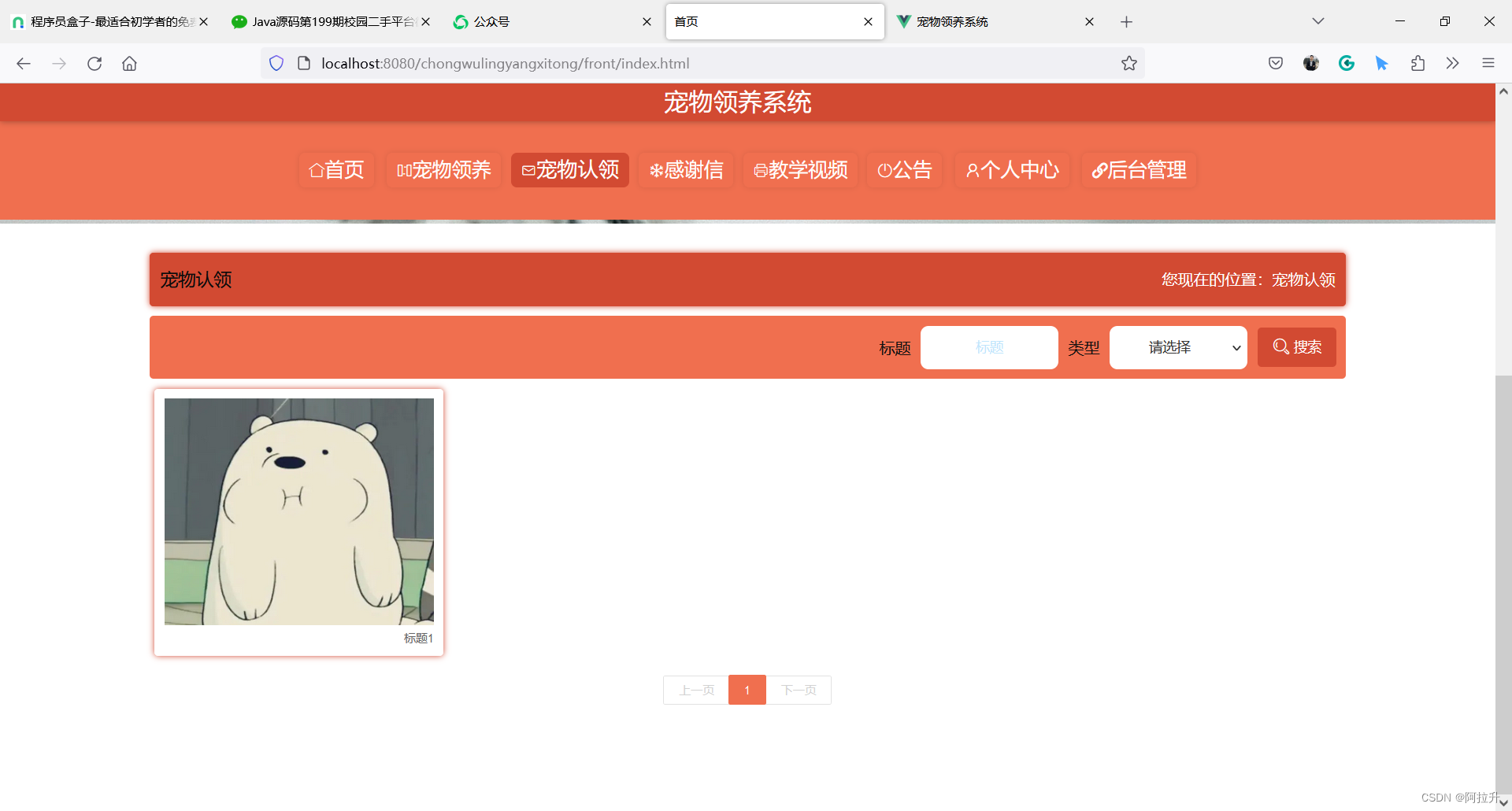Select the 宠物认领 navigation item

point(570,170)
